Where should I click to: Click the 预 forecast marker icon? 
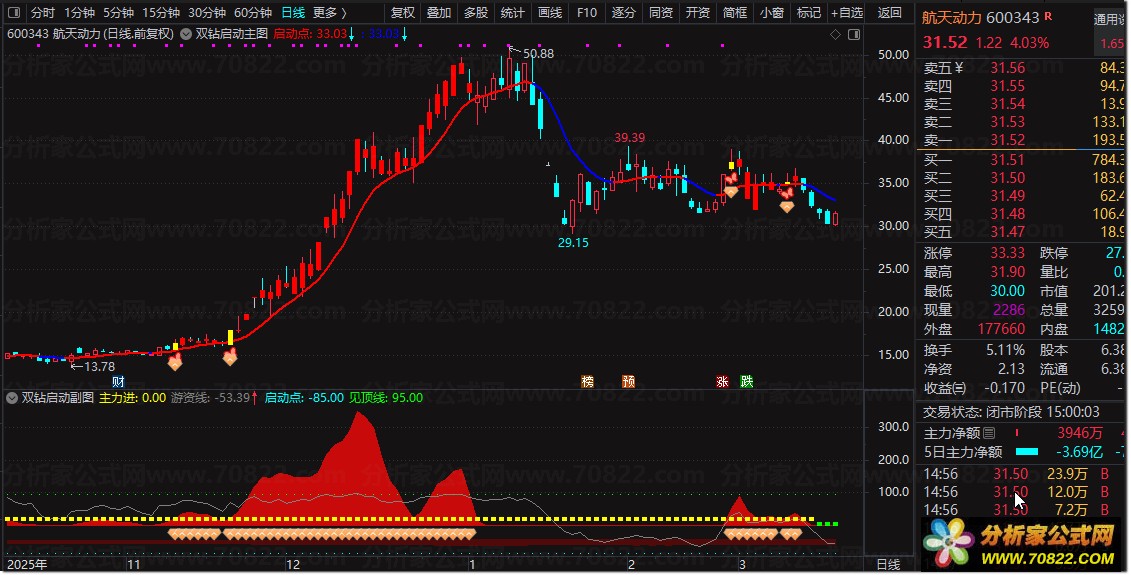coord(628,381)
